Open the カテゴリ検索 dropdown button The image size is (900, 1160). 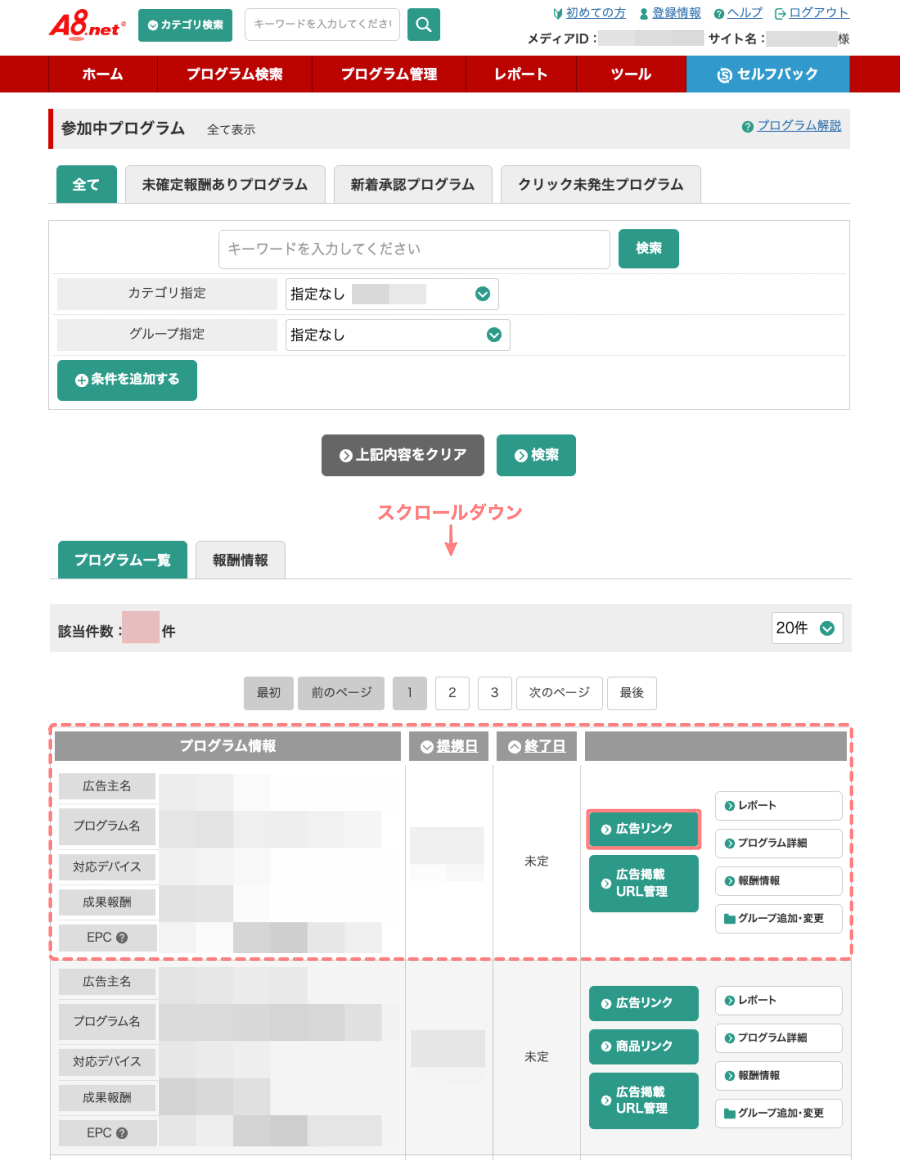185,25
